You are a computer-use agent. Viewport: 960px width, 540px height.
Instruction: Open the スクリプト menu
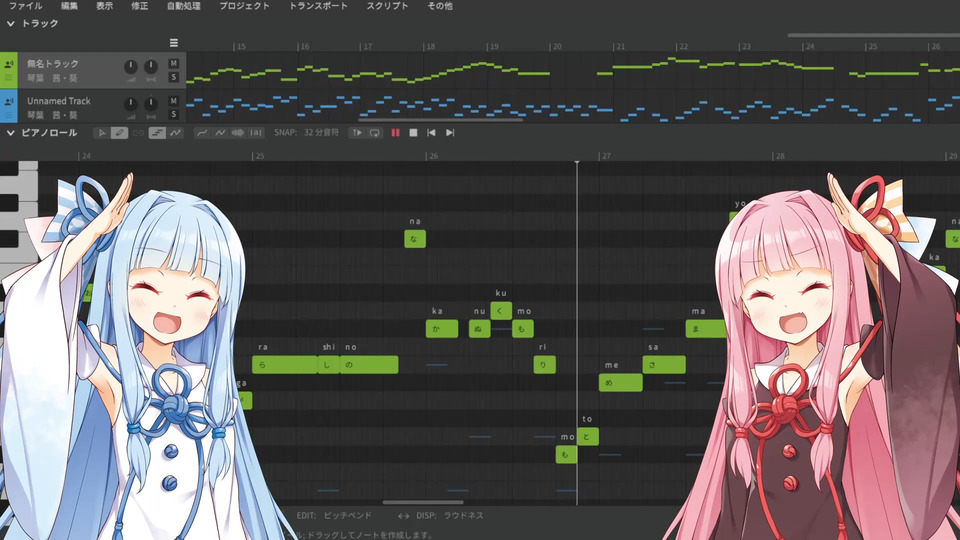tap(387, 6)
